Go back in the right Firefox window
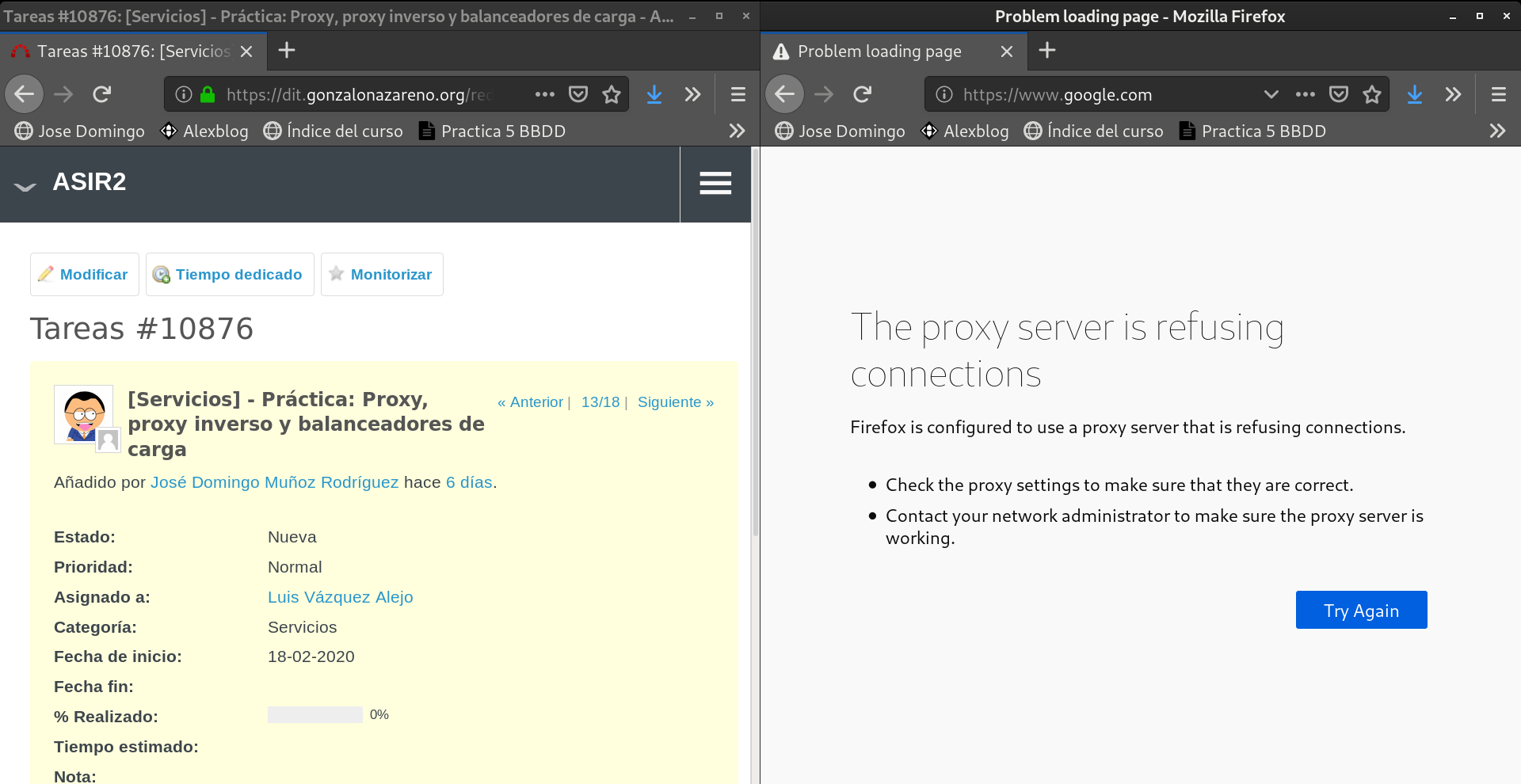 tap(784, 94)
